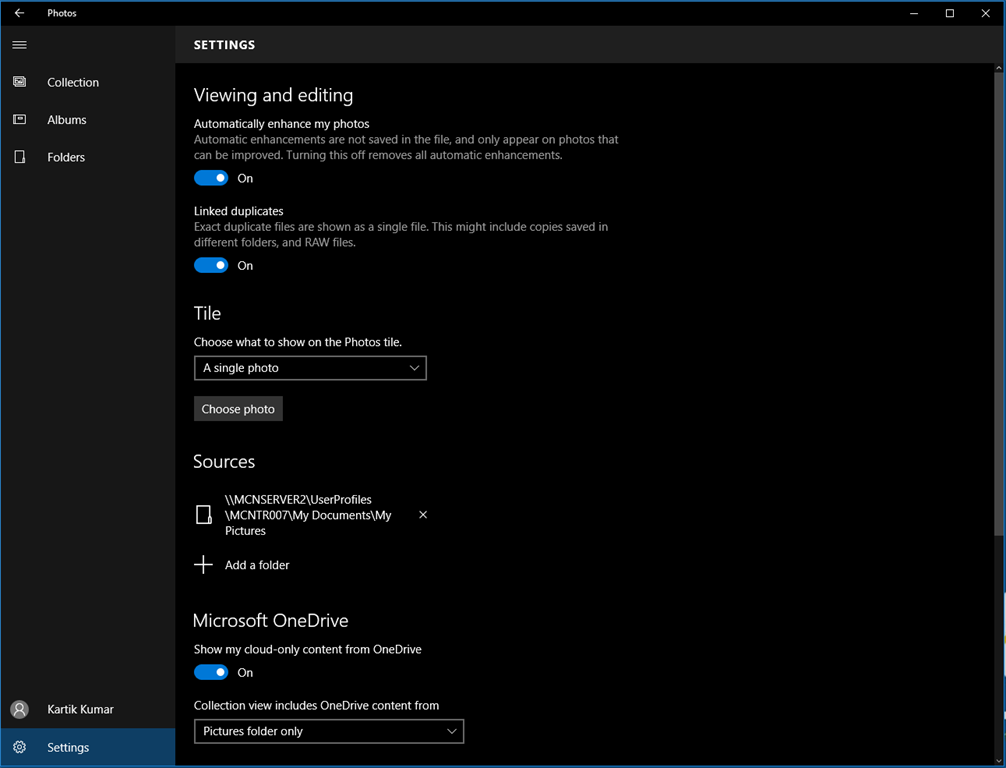This screenshot has width=1006, height=768.
Task: Toggle cloud-only OneDrive content switch
Action: 211,672
